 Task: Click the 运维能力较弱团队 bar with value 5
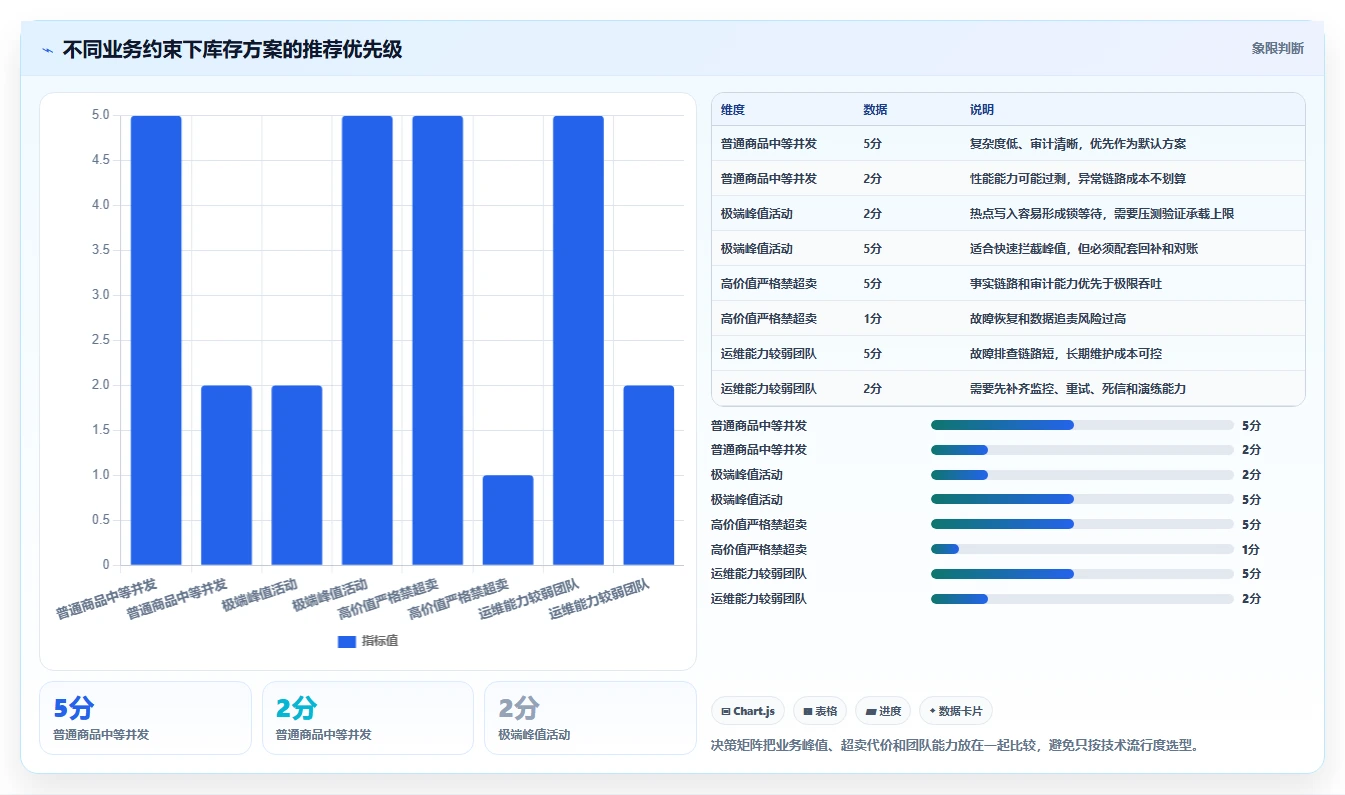tap(578, 340)
